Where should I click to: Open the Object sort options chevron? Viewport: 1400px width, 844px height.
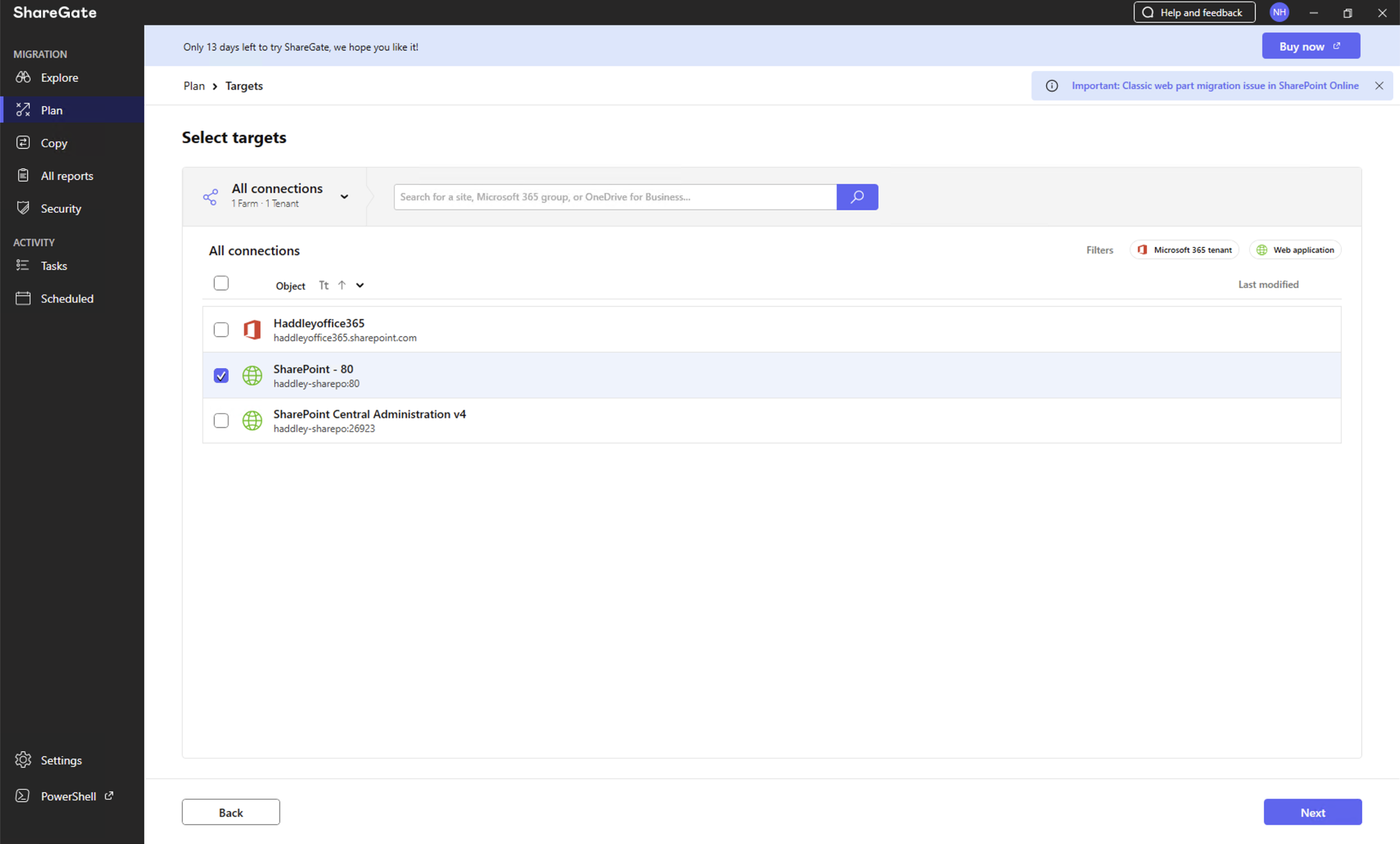tap(360, 285)
